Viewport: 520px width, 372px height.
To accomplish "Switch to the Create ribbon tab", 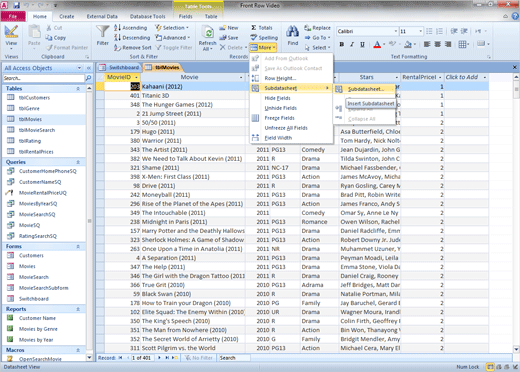I will pyautogui.click(x=67, y=16).
